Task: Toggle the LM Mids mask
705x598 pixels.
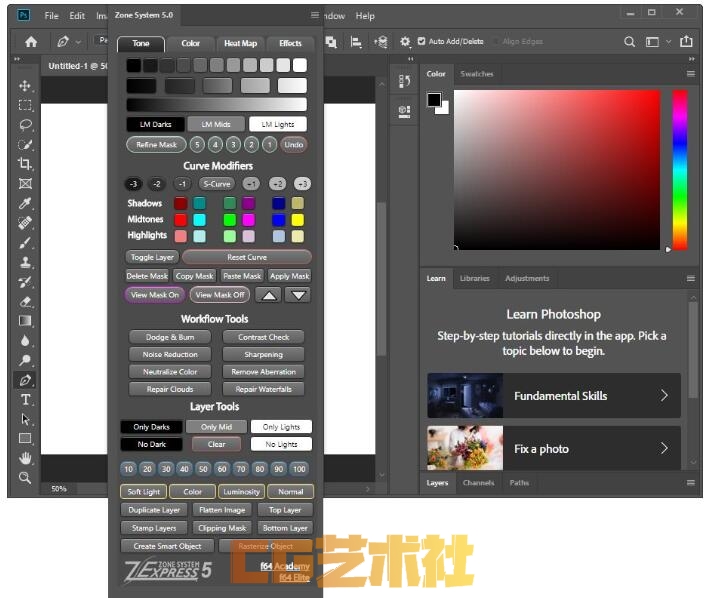Action: (x=216, y=124)
